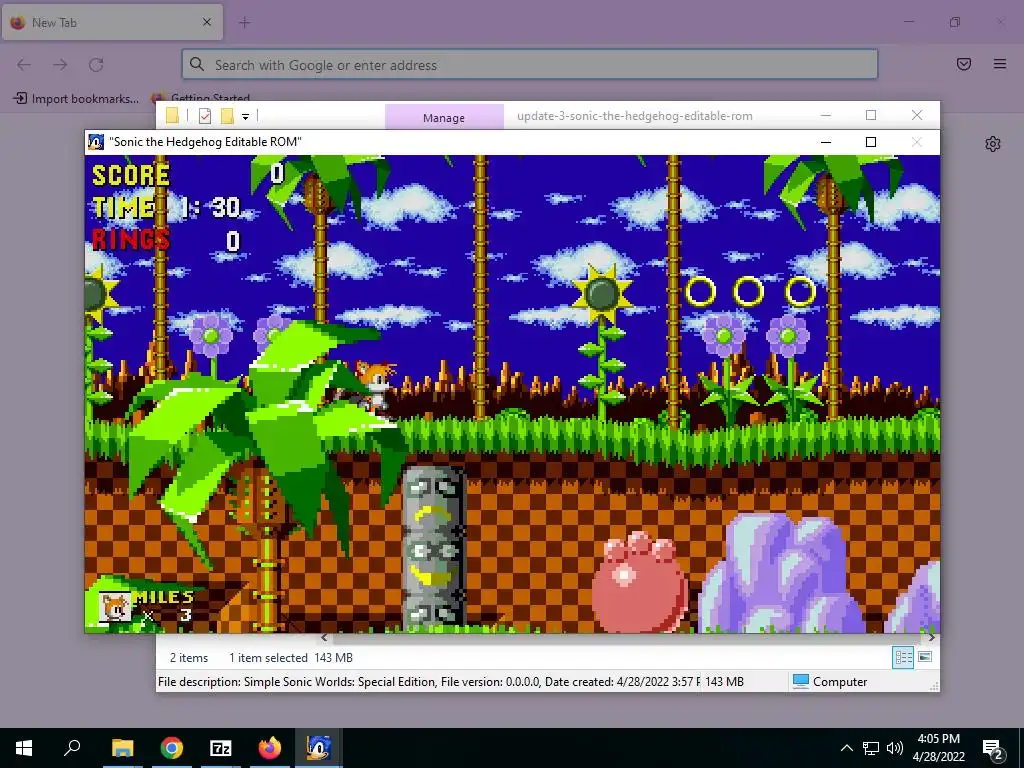1024x768 pixels.
Task: Open volume speaker tray icon
Action: coord(895,748)
